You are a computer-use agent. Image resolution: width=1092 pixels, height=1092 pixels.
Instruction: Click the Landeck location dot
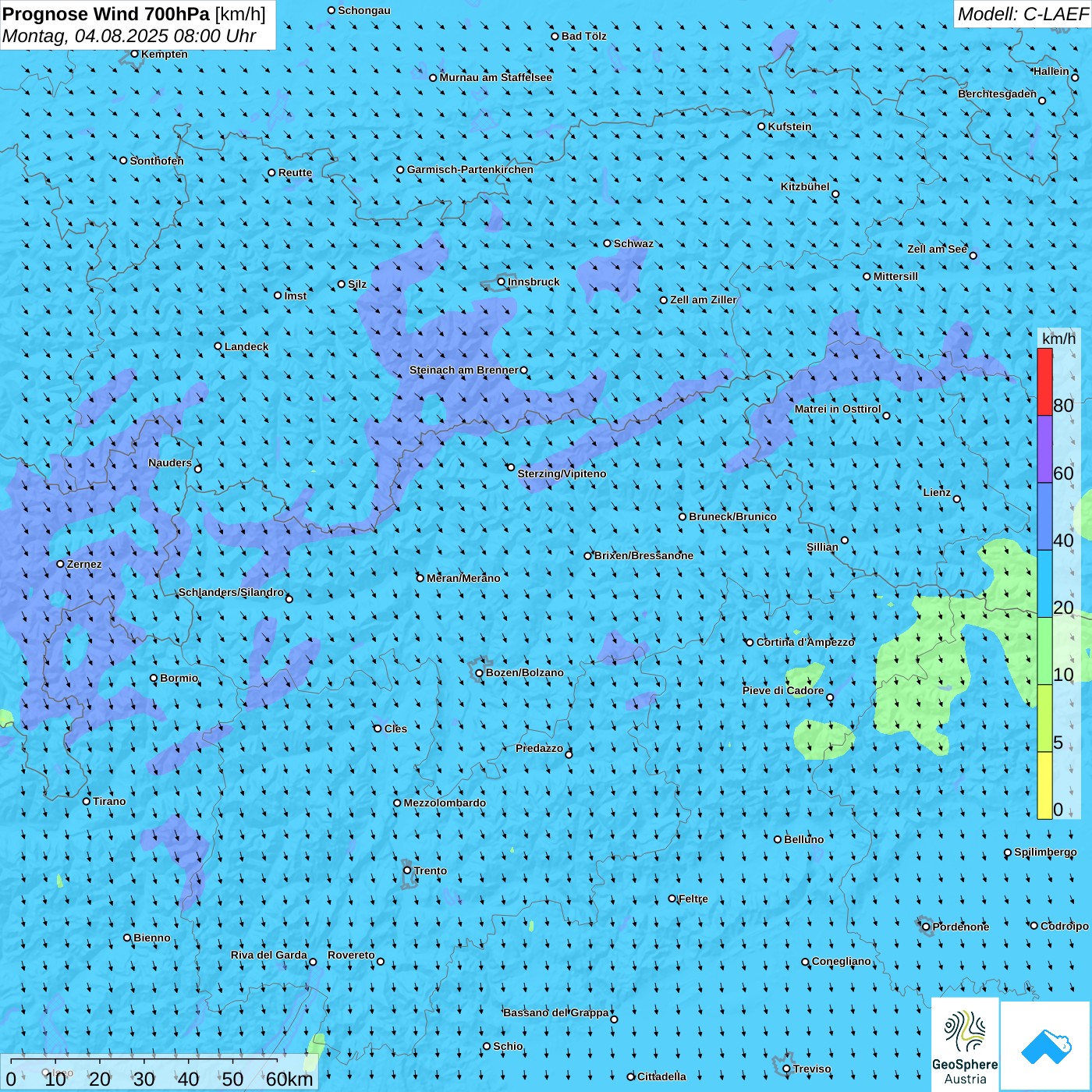coord(218,346)
